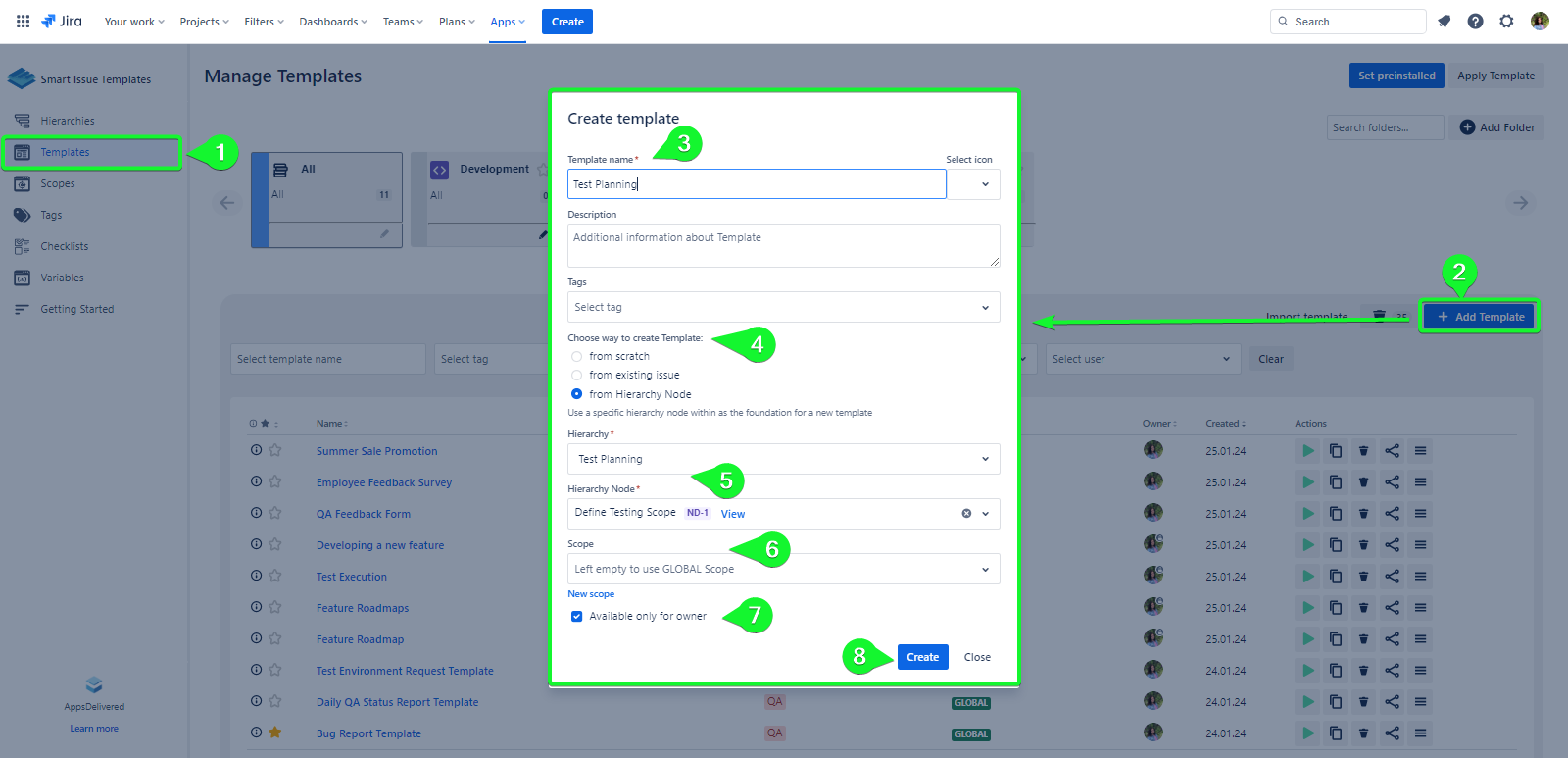Open the Jira app switcher grid icon

23,22
